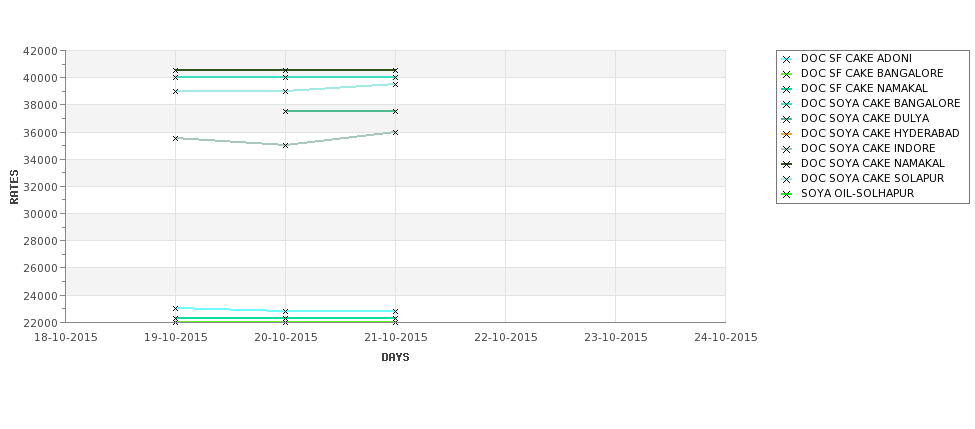Viewport: 975px width, 429px height.
Task: Click the DOC SOYA CAKE INDORE legend marker
Action: click(x=787, y=149)
